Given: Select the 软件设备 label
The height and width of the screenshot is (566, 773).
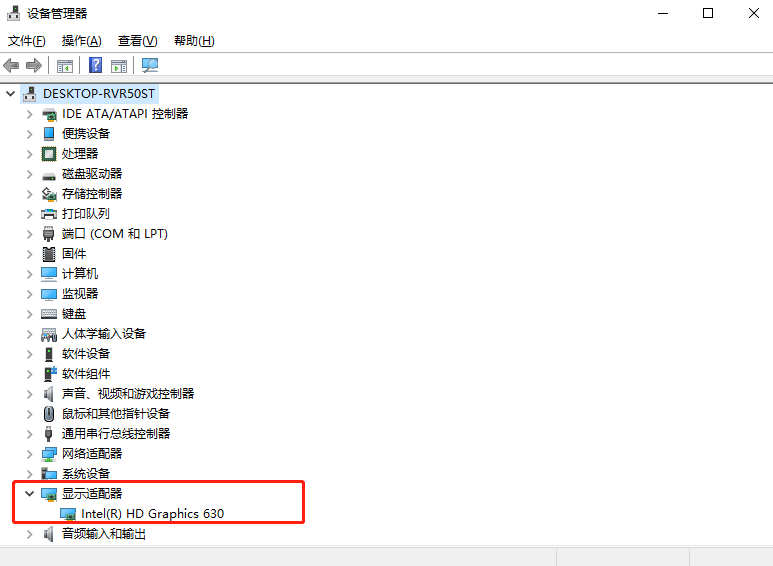Looking at the screenshot, I should coord(86,354).
